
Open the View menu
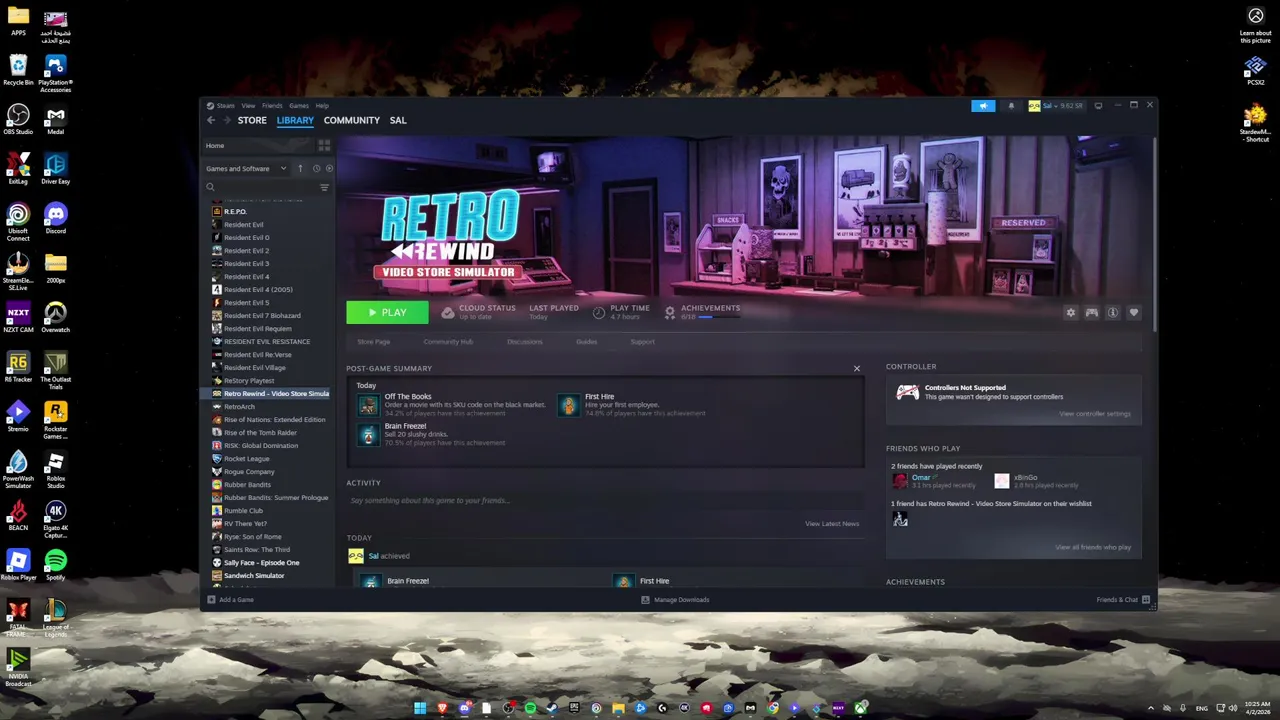coord(248,106)
